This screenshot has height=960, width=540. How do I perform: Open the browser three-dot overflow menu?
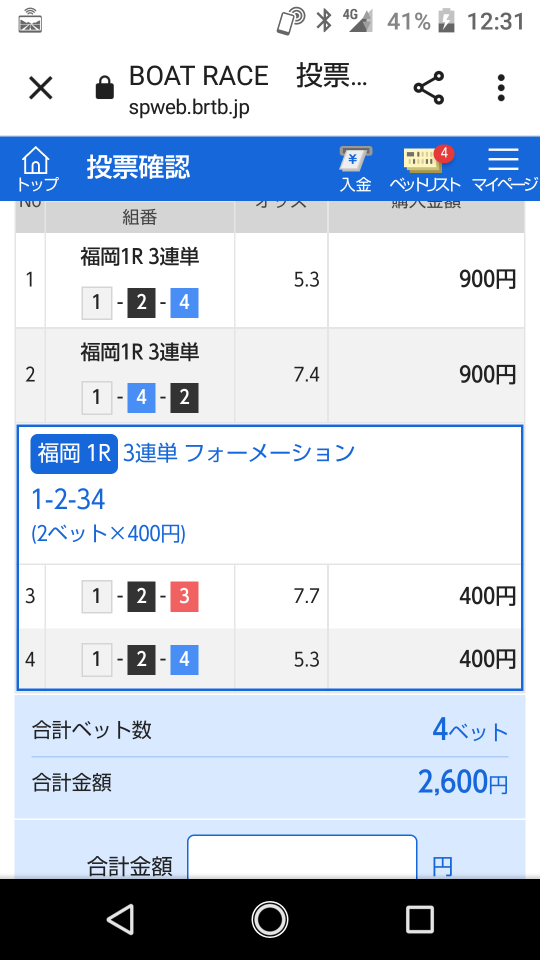point(501,88)
